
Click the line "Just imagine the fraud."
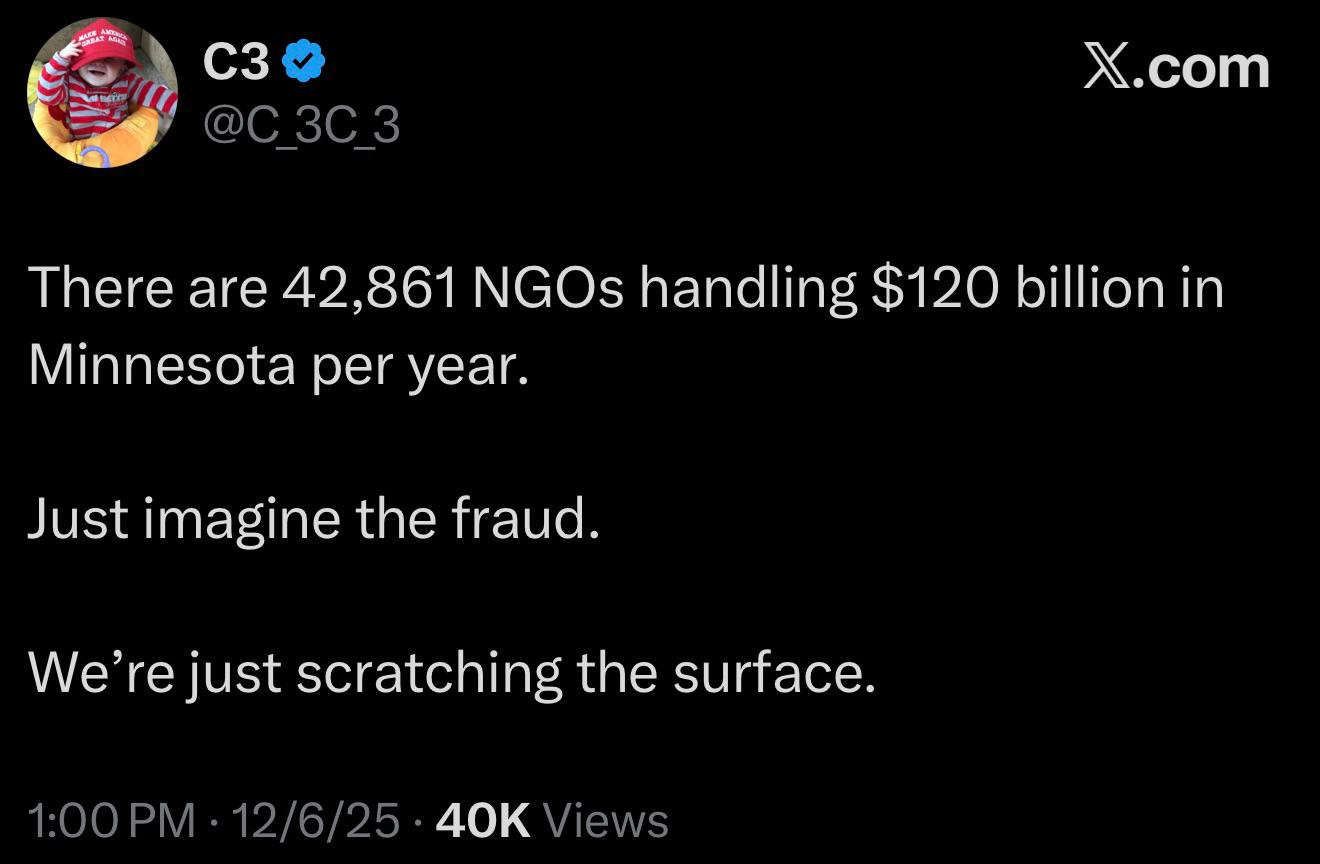click(x=314, y=520)
